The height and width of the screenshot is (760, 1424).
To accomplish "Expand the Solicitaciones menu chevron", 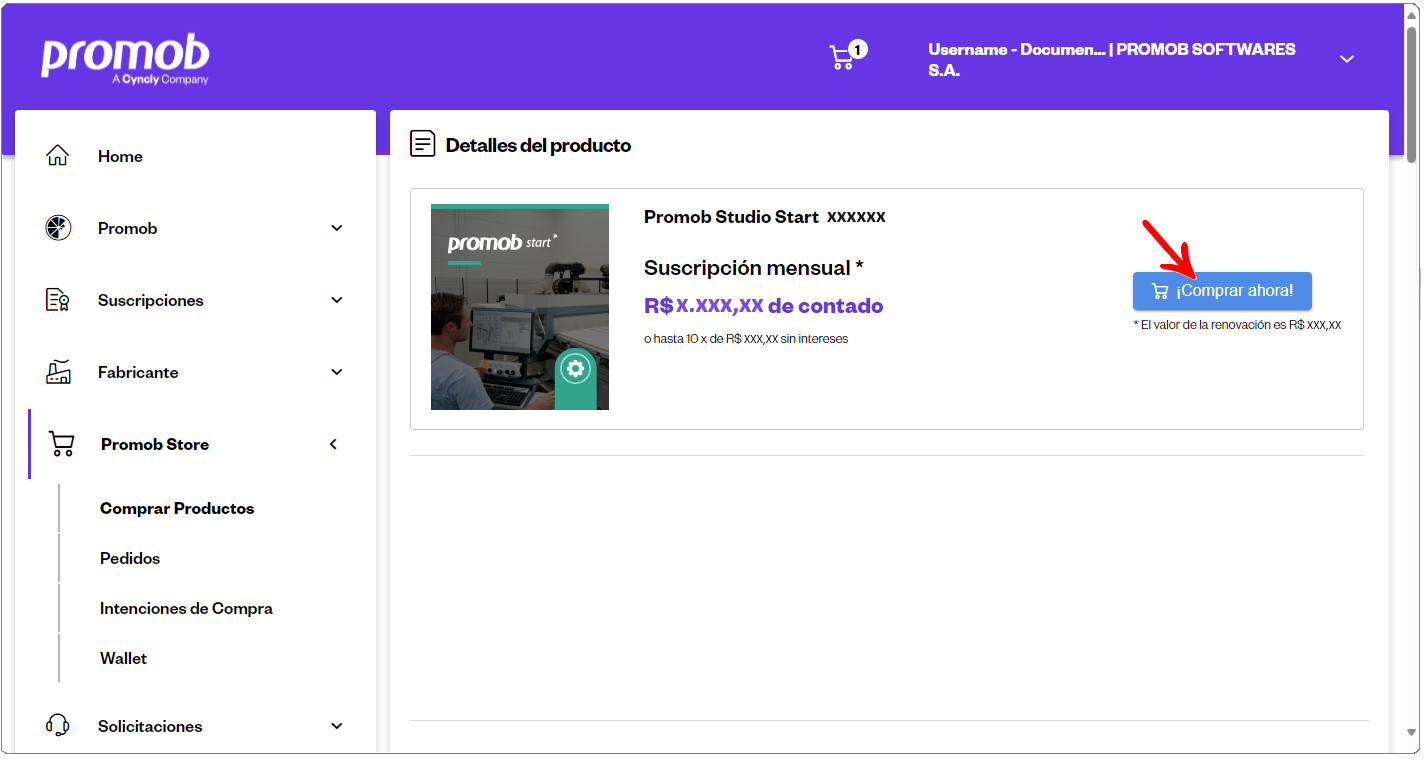I will (x=337, y=726).
